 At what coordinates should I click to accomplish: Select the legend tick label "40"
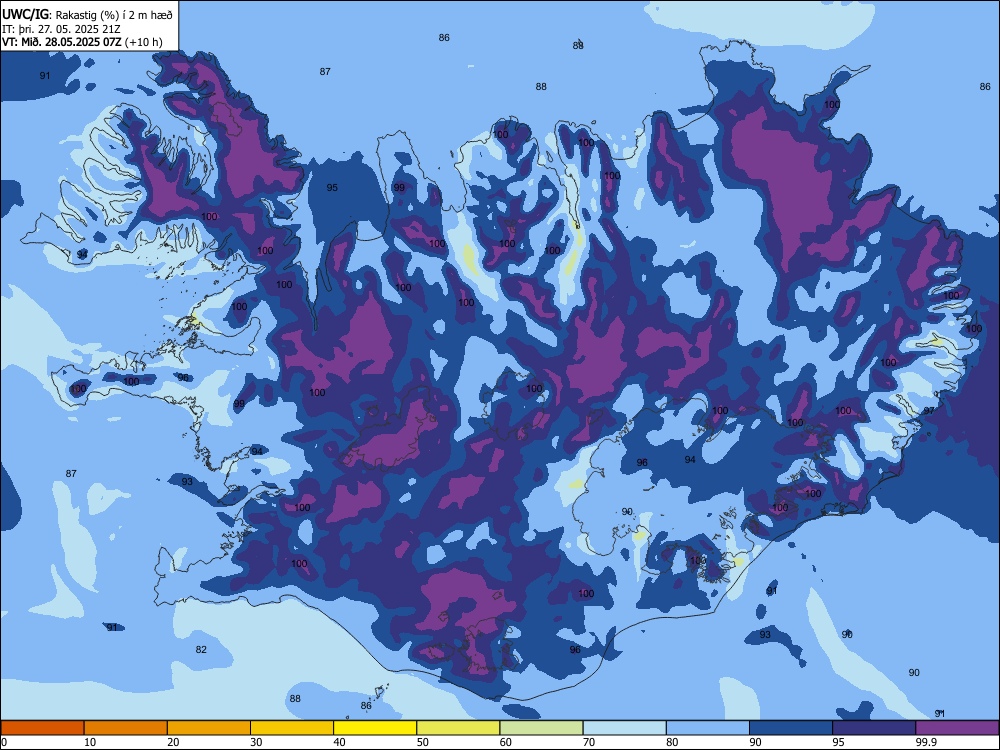[339, 742]
